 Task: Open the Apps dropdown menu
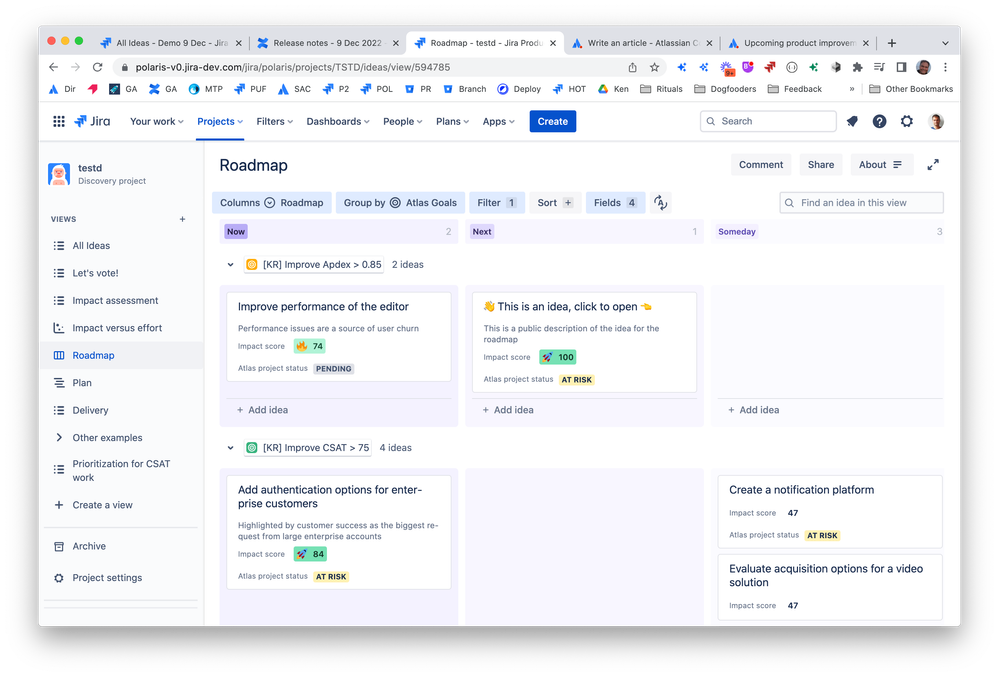click(498, 121)
